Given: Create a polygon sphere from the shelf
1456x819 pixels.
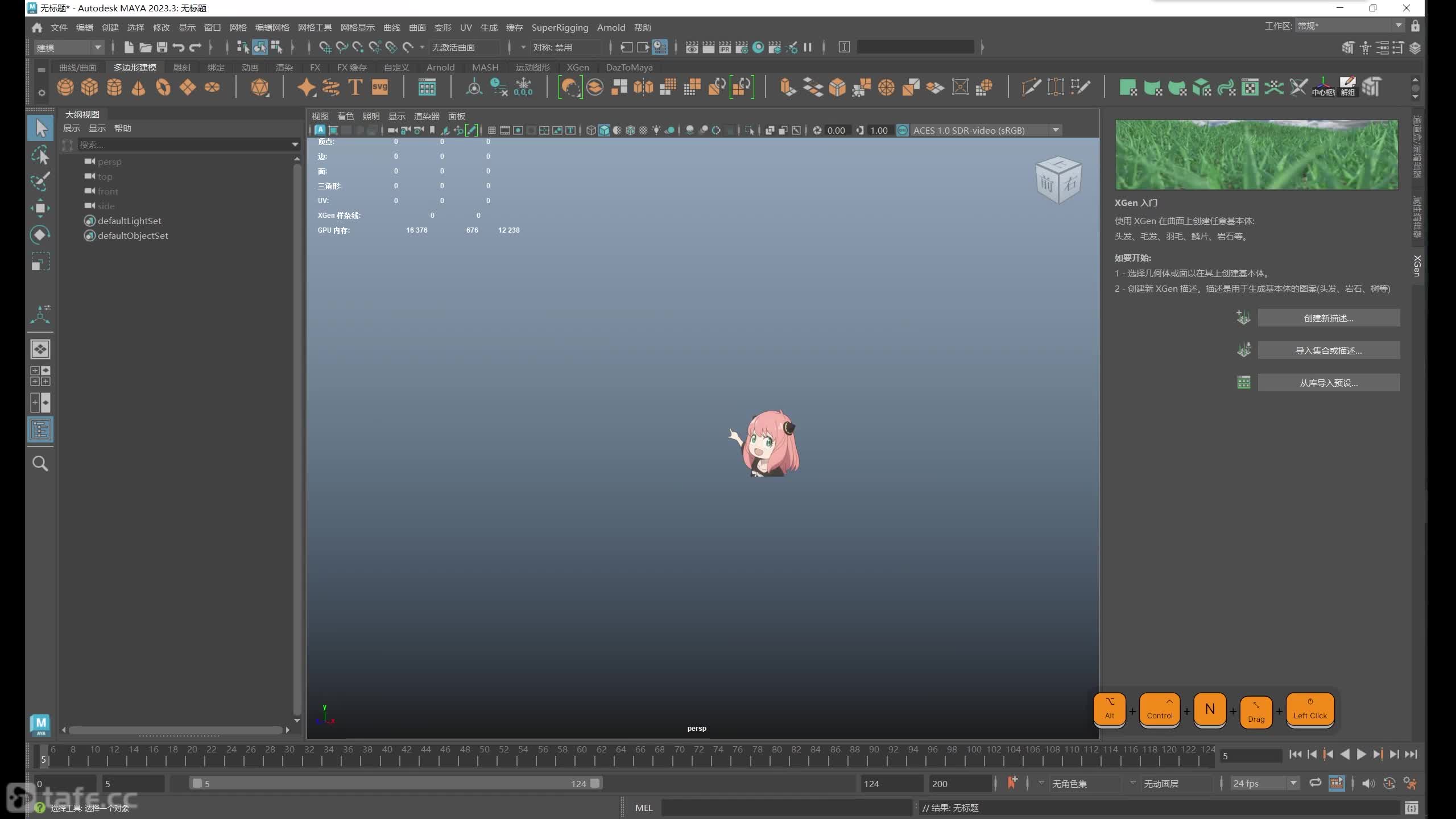Looking at the screenshot, I should 65,87.
